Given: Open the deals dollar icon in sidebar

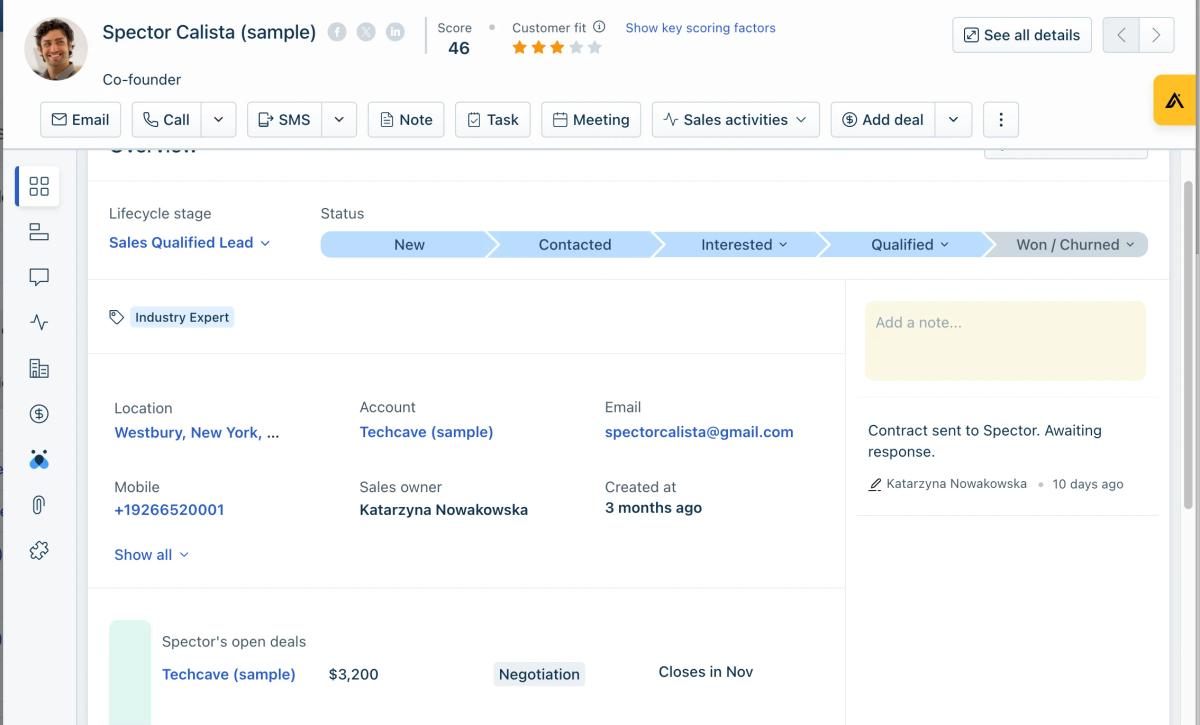Looking at the screenshot, I should (39, 414).
